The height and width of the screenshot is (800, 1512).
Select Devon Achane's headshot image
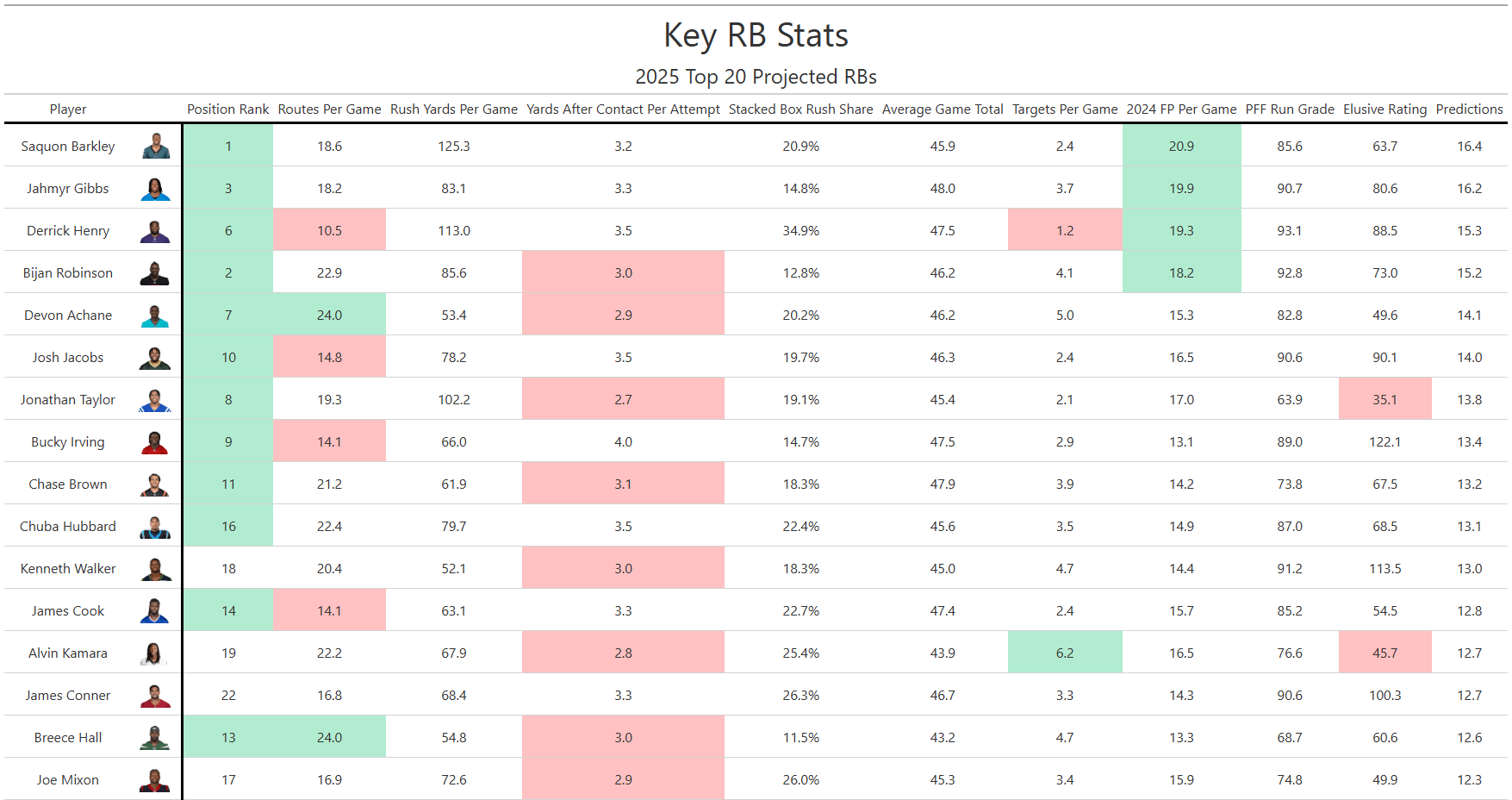155,316
